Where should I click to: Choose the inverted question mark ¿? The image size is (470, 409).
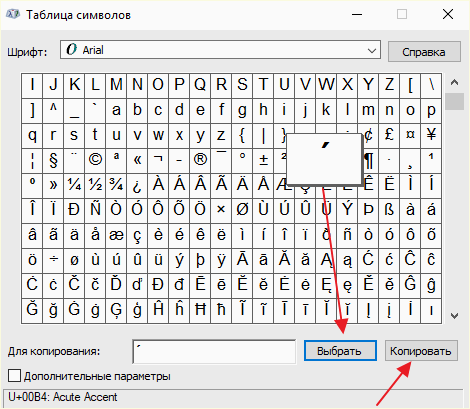coord(137,186)
